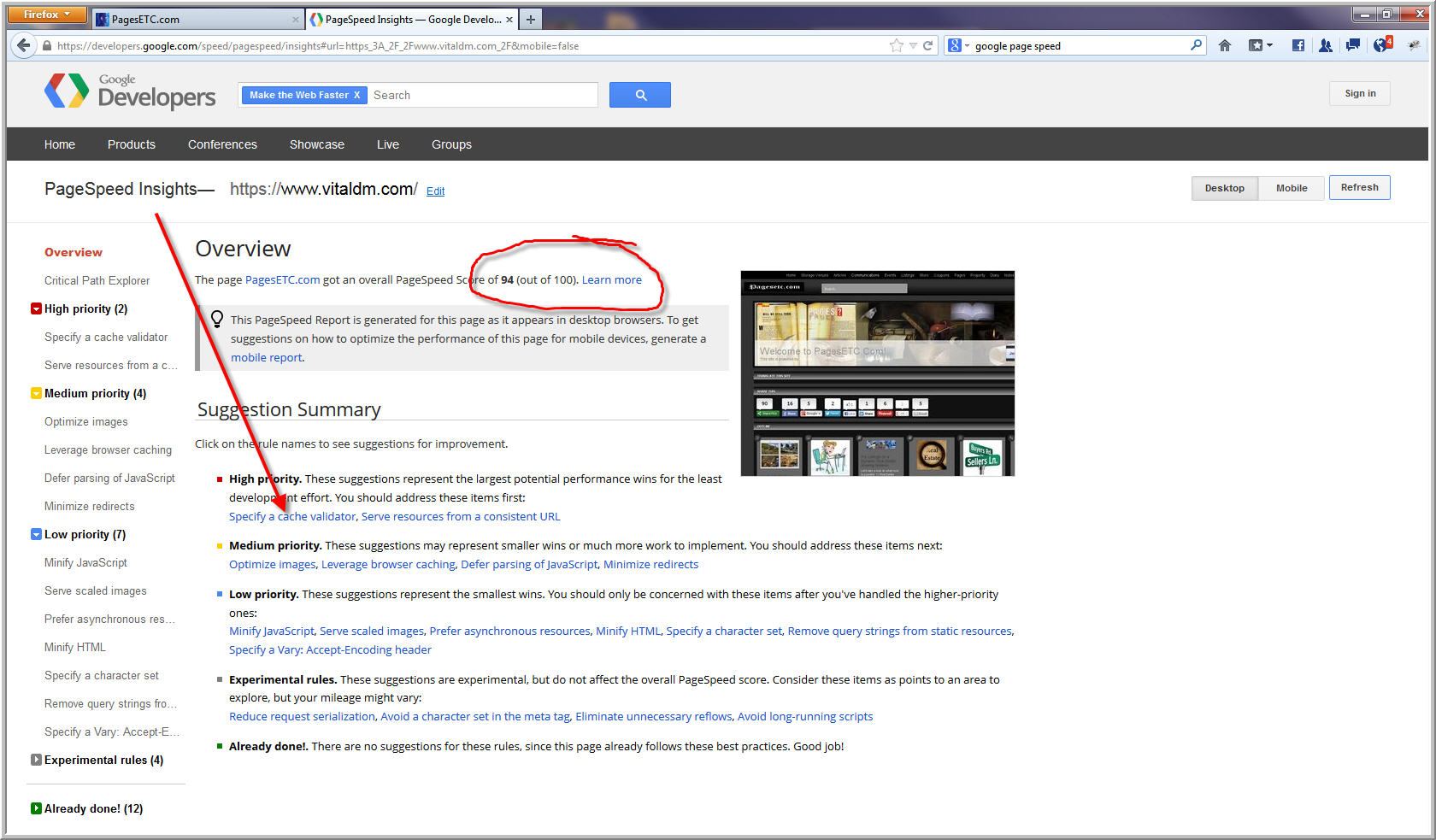Image resolution: width=1436 pixels, height=840 pixels.
Task: Open the globe notifications icon with badge
Action: pyautogui.click(x=1382, y=45)
